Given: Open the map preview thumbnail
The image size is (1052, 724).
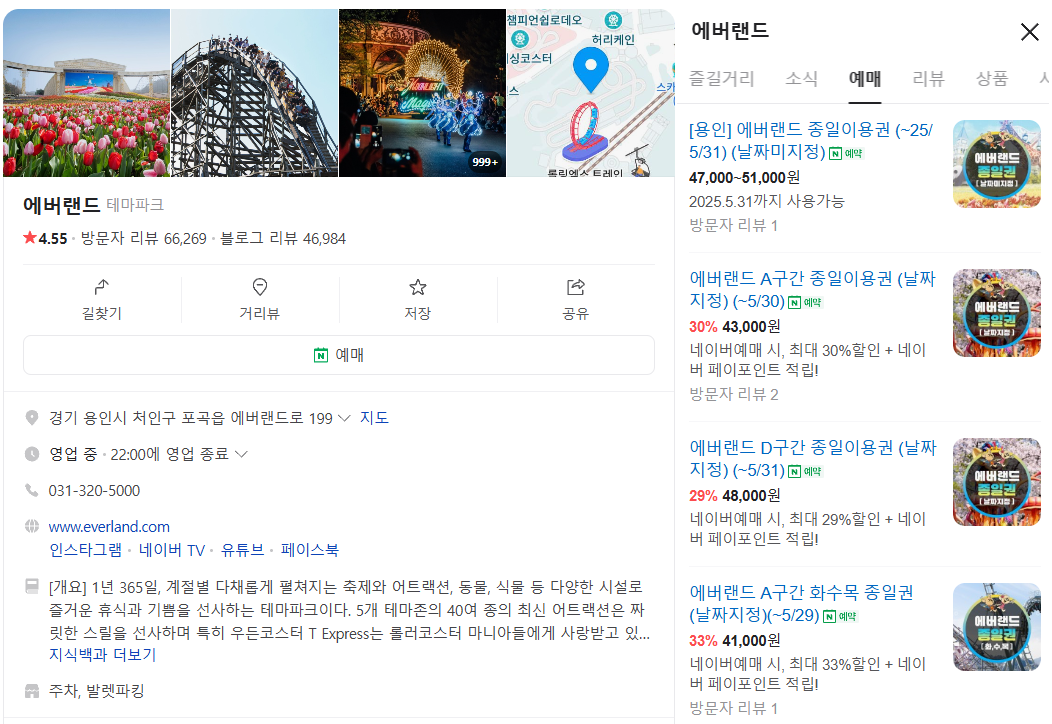Looking at the screenshot, I should pyautogui.click(x=590, y=93).
